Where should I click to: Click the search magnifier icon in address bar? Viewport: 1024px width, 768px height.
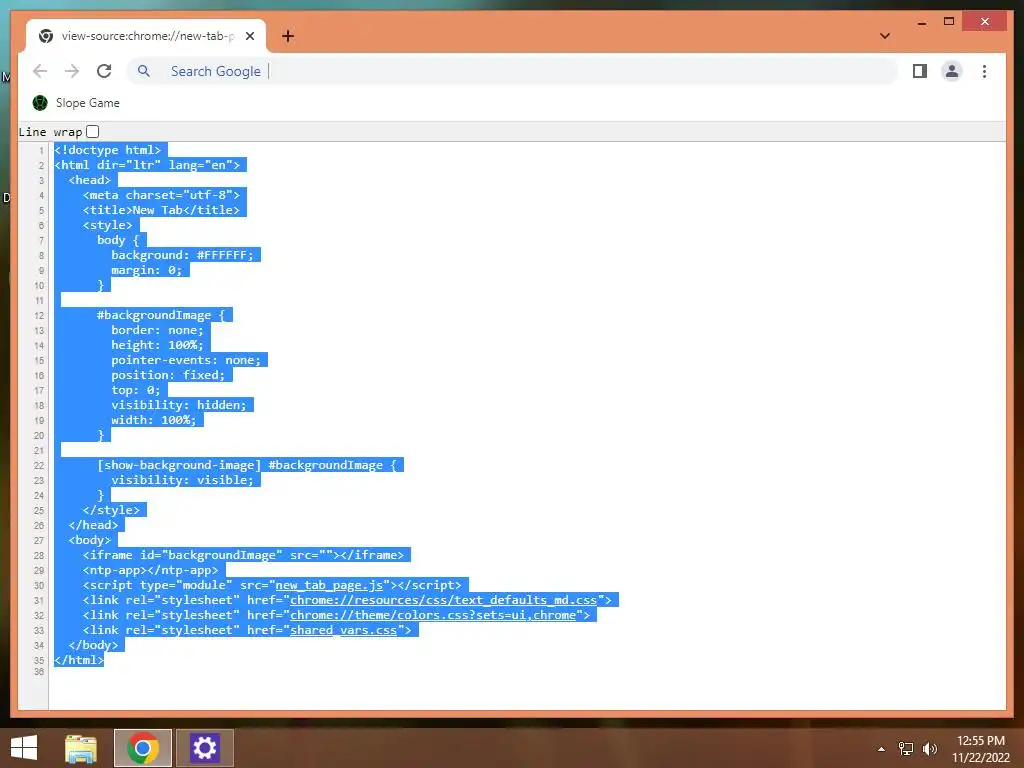point(144,71)
